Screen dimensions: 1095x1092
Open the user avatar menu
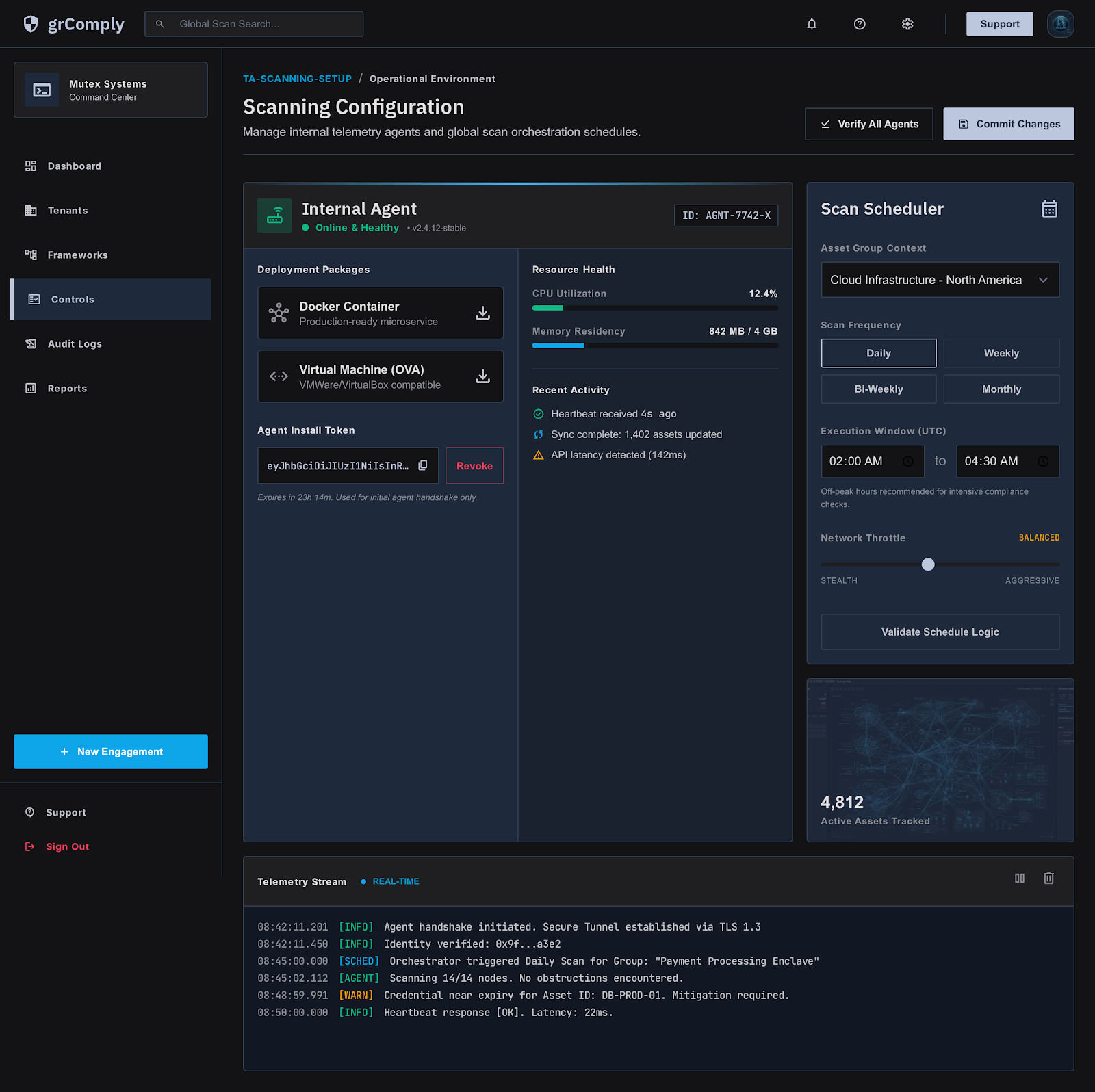[1060, 24]
